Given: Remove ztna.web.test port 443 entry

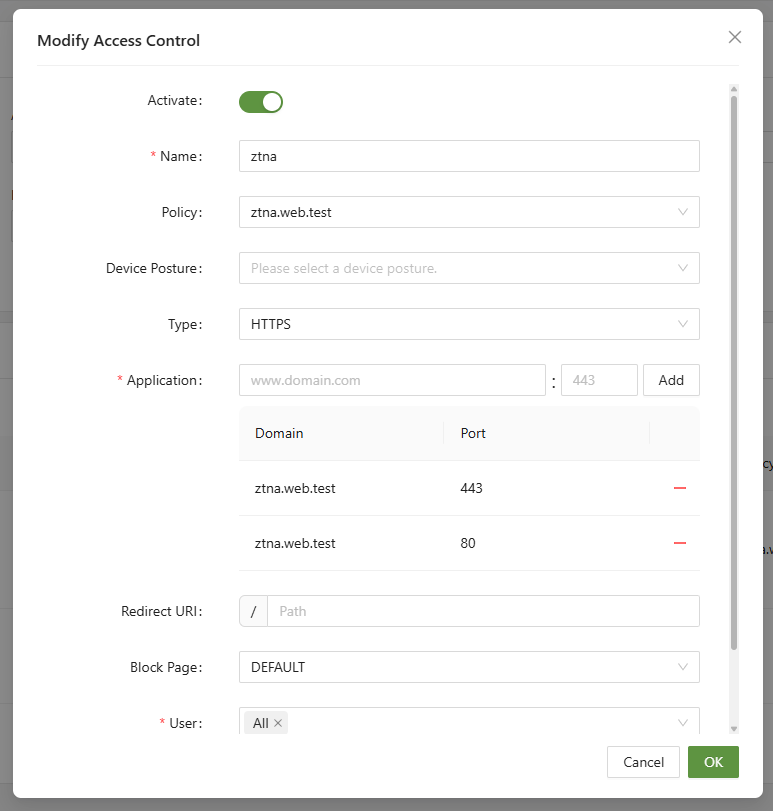Looking at the screenshot, I should pos(680,488).
